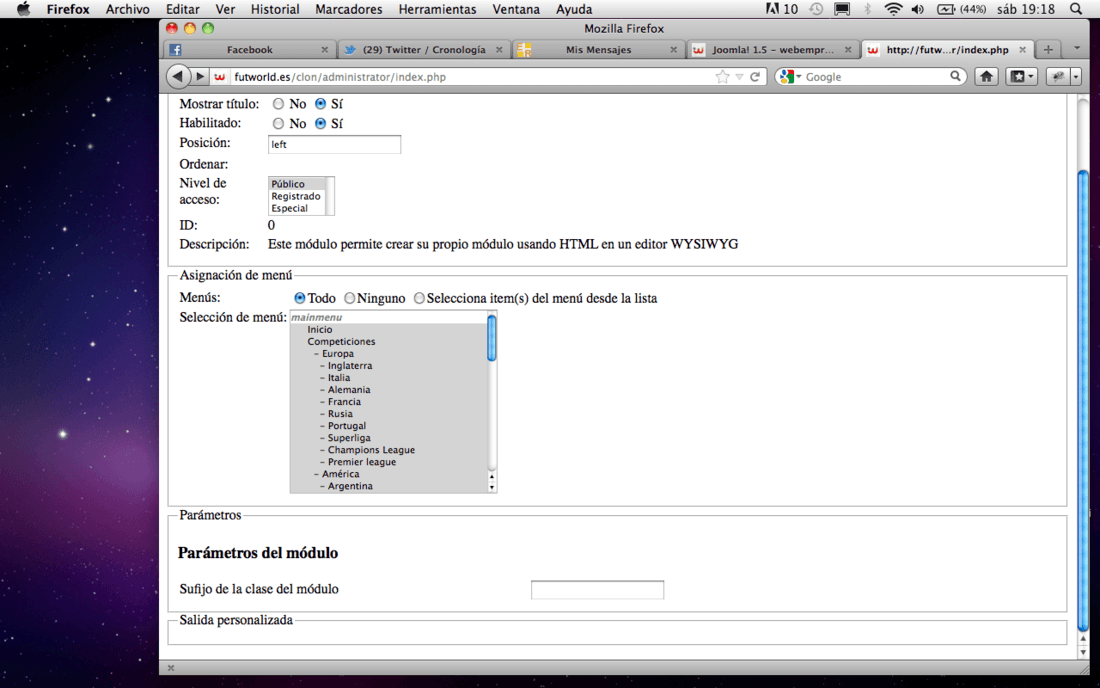The image size is (1100, 688).
Task: Go forward with the forward arrow button
Action: pyautogui.click(x=200, y=76)
